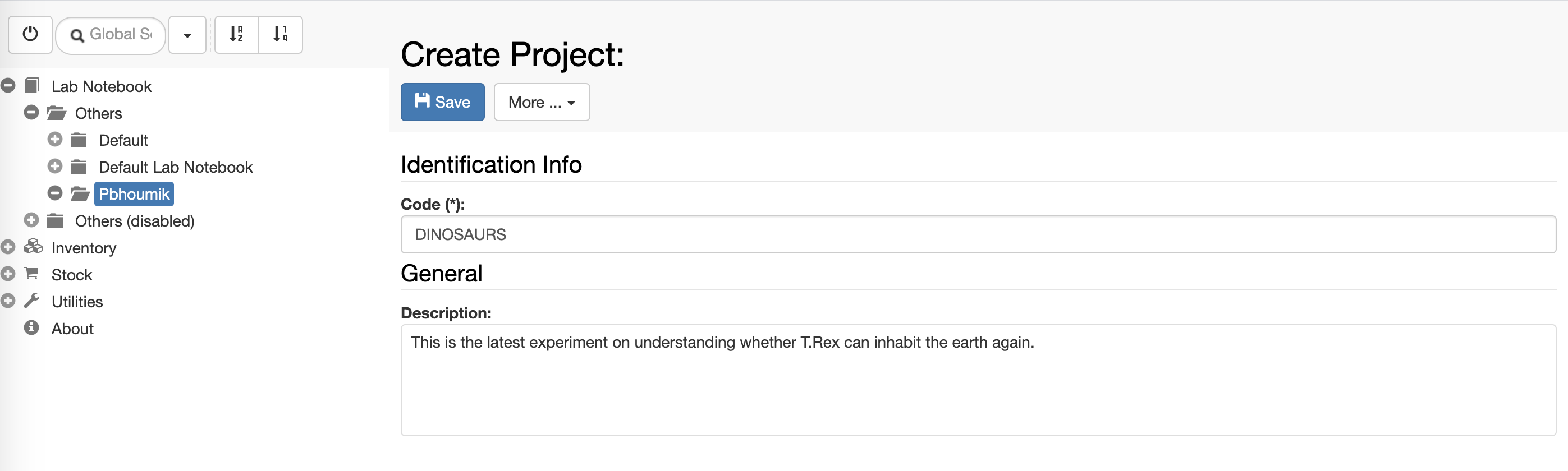Focus the Global Search field
Viewport: 1568px width, 471px height.
click(x=111, y=35)
